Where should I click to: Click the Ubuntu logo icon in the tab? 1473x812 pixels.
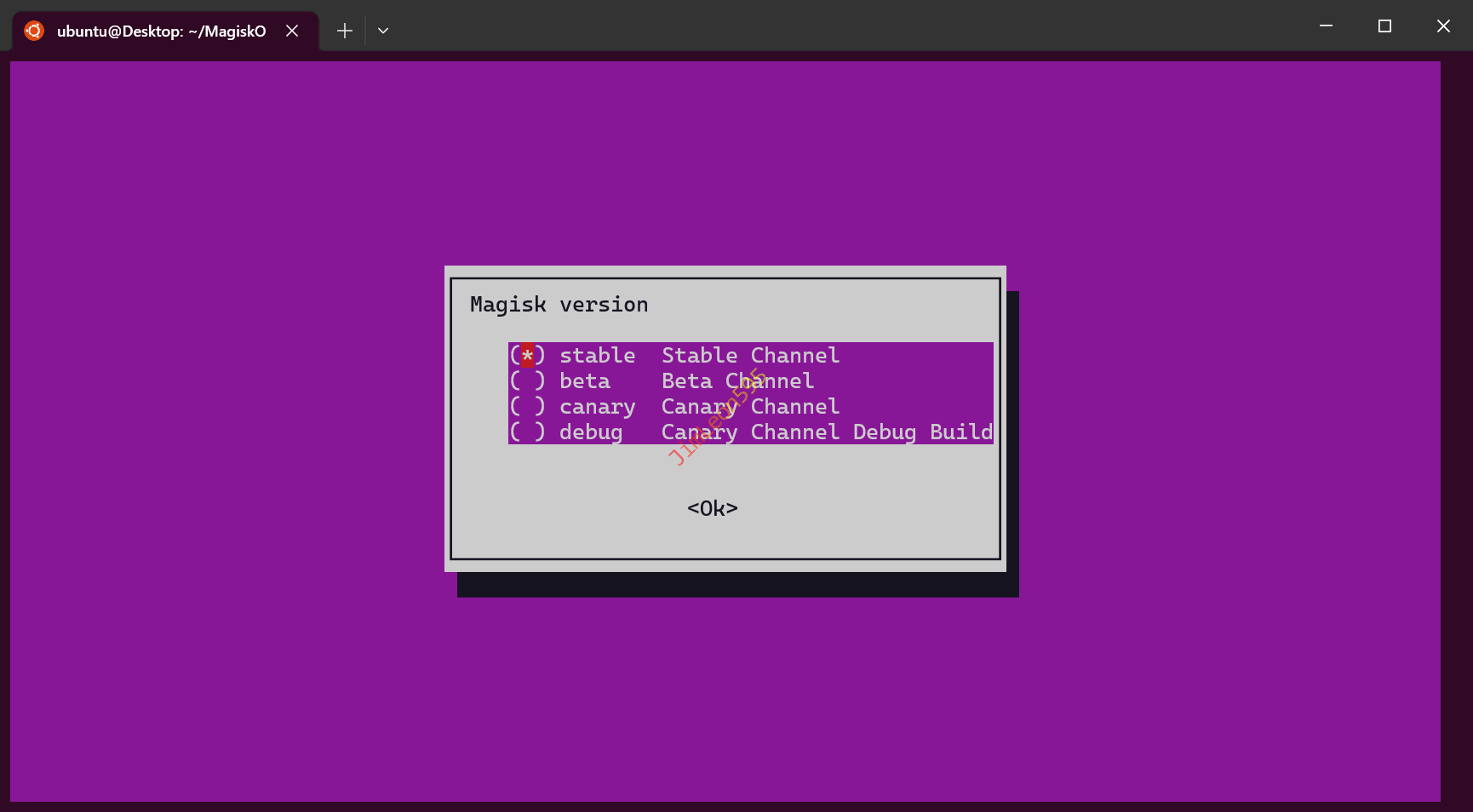(x=34, y=31)
